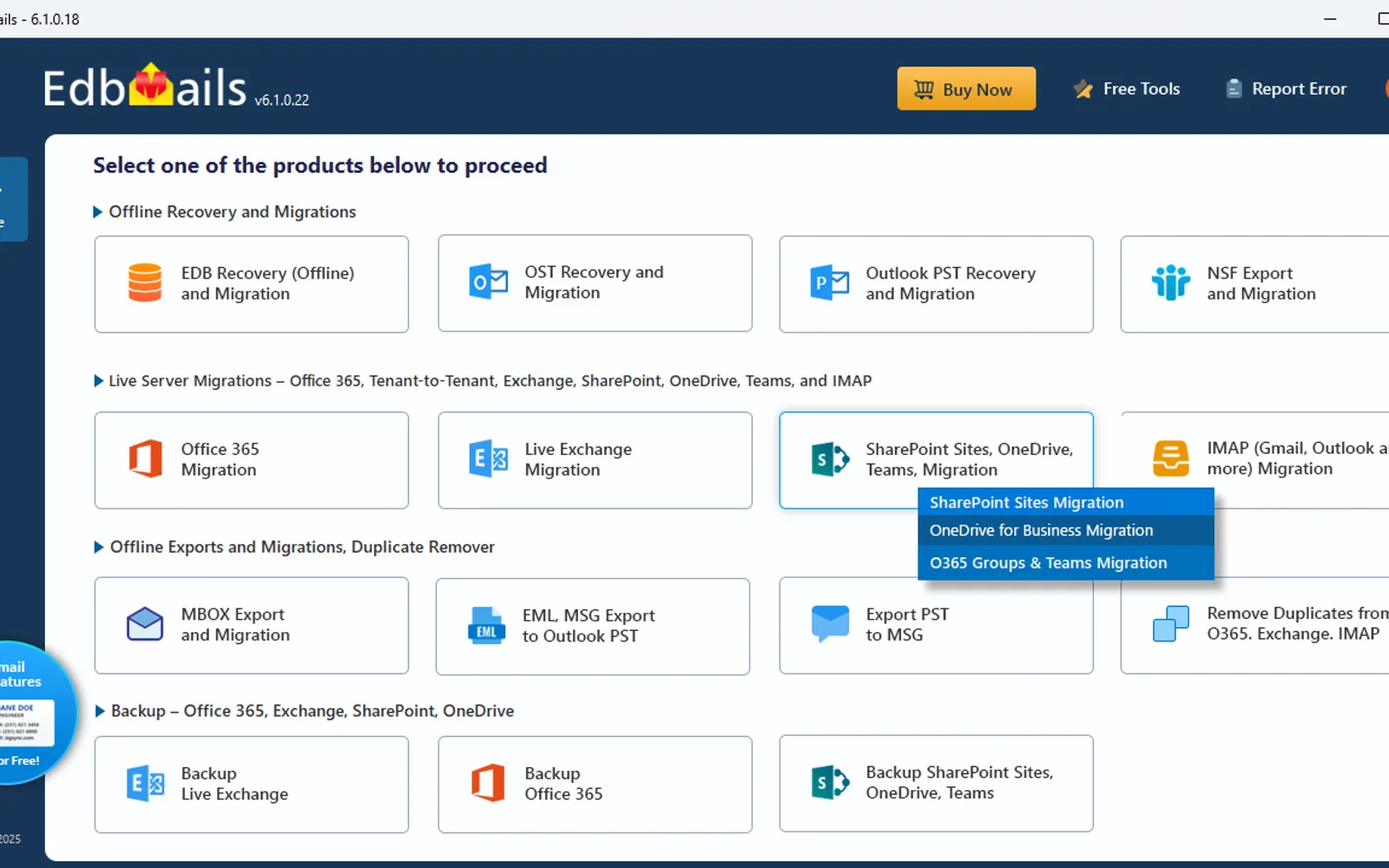Click the Buy Now button
The height and width of the screenshot is (868, 1389).
966,89
